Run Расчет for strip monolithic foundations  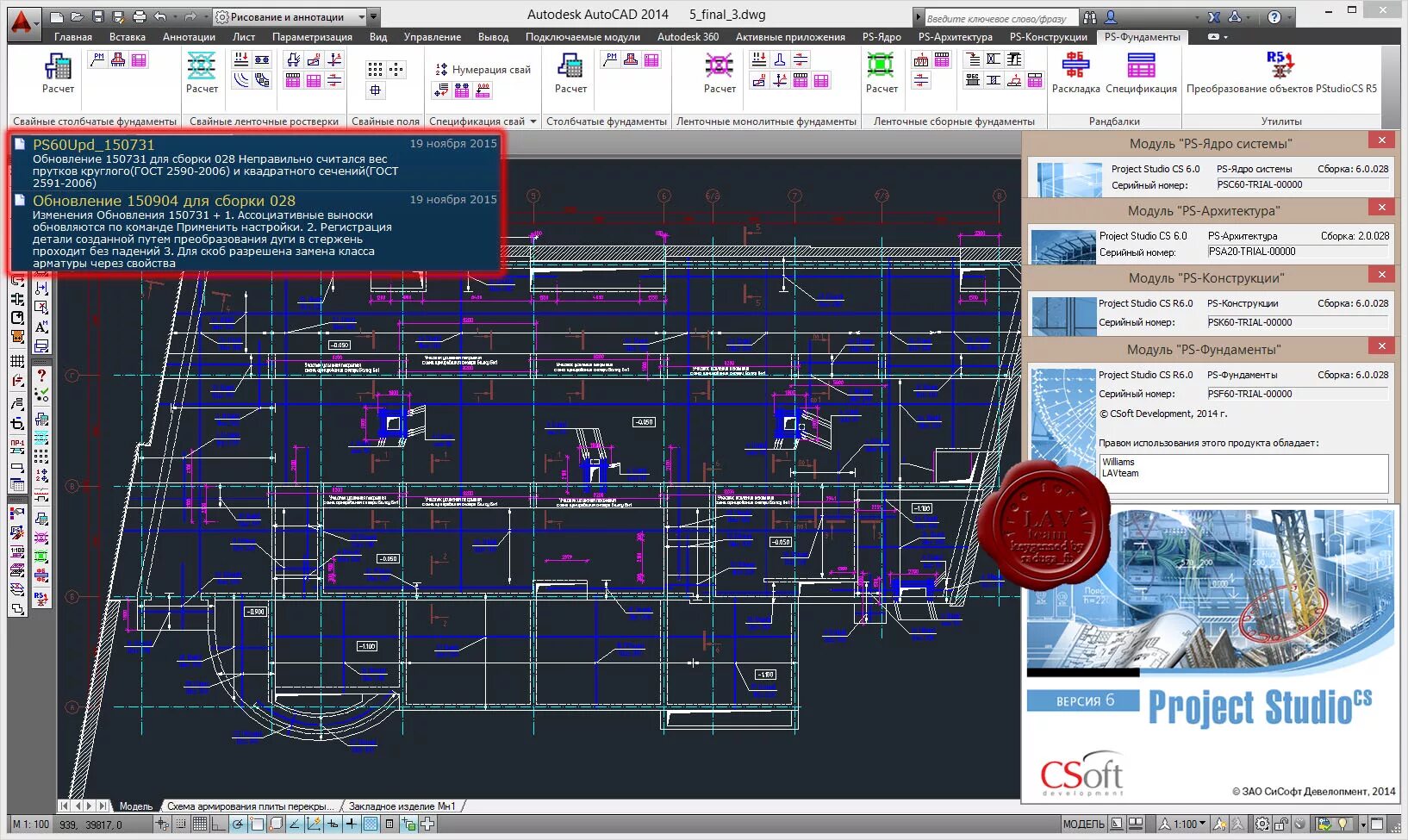click(x=720, y=72)
